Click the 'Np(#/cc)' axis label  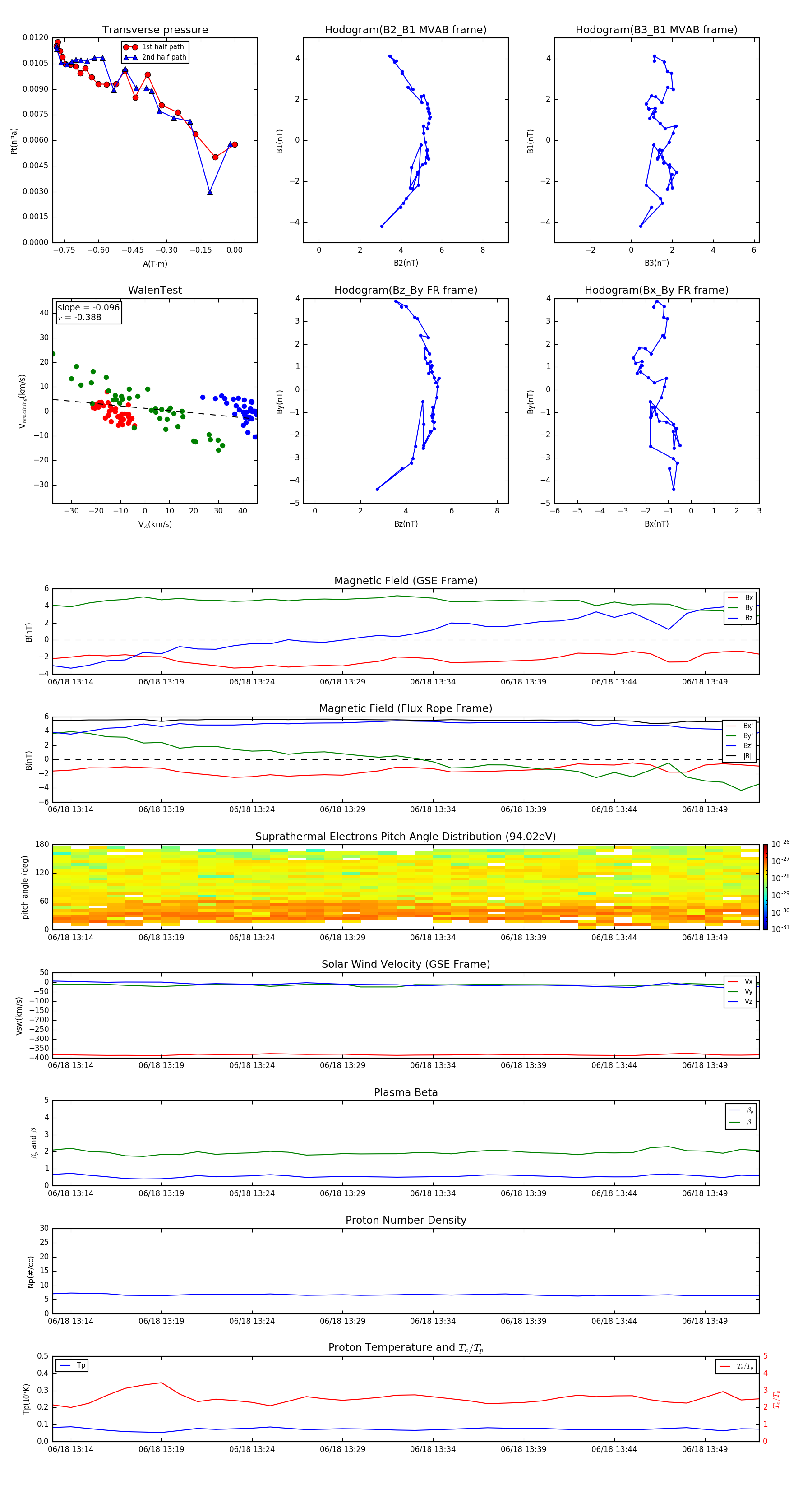pyautogui.click(x=31, y=1271)
